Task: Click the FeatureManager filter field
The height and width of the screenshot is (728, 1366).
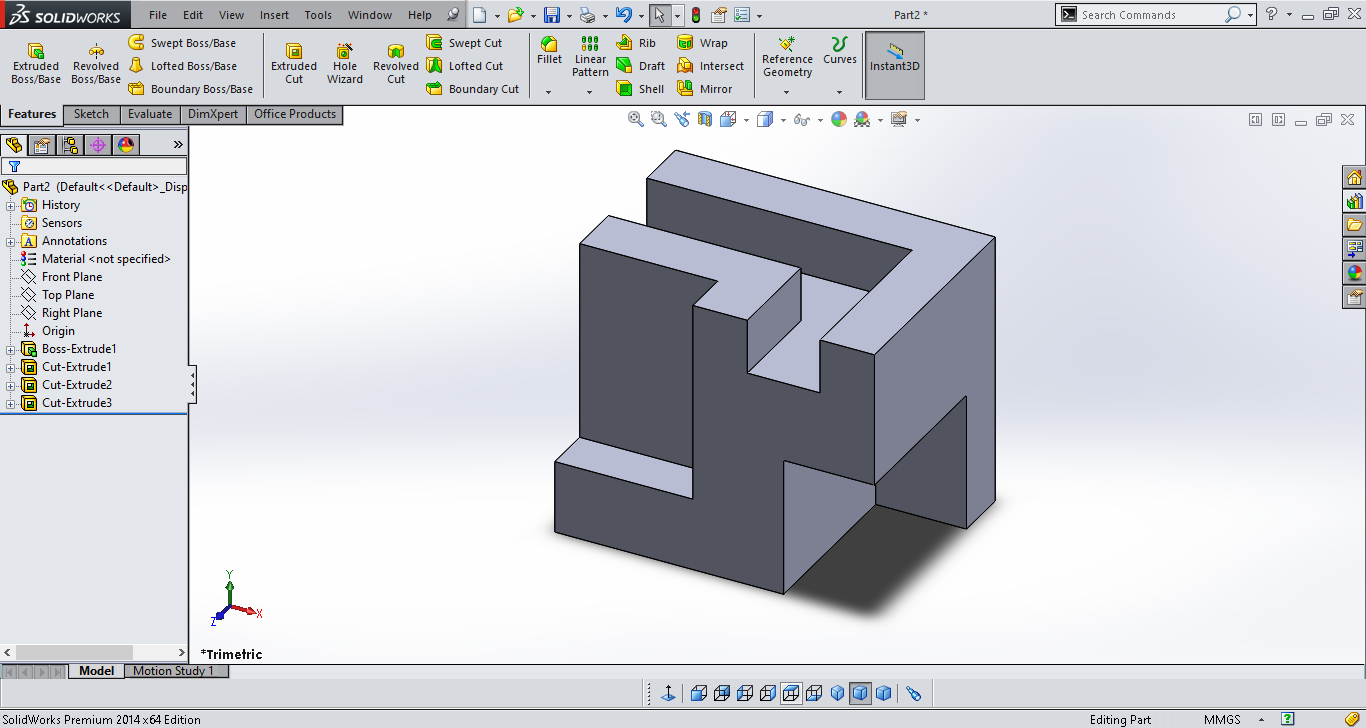Action: (x=94, y=166)
